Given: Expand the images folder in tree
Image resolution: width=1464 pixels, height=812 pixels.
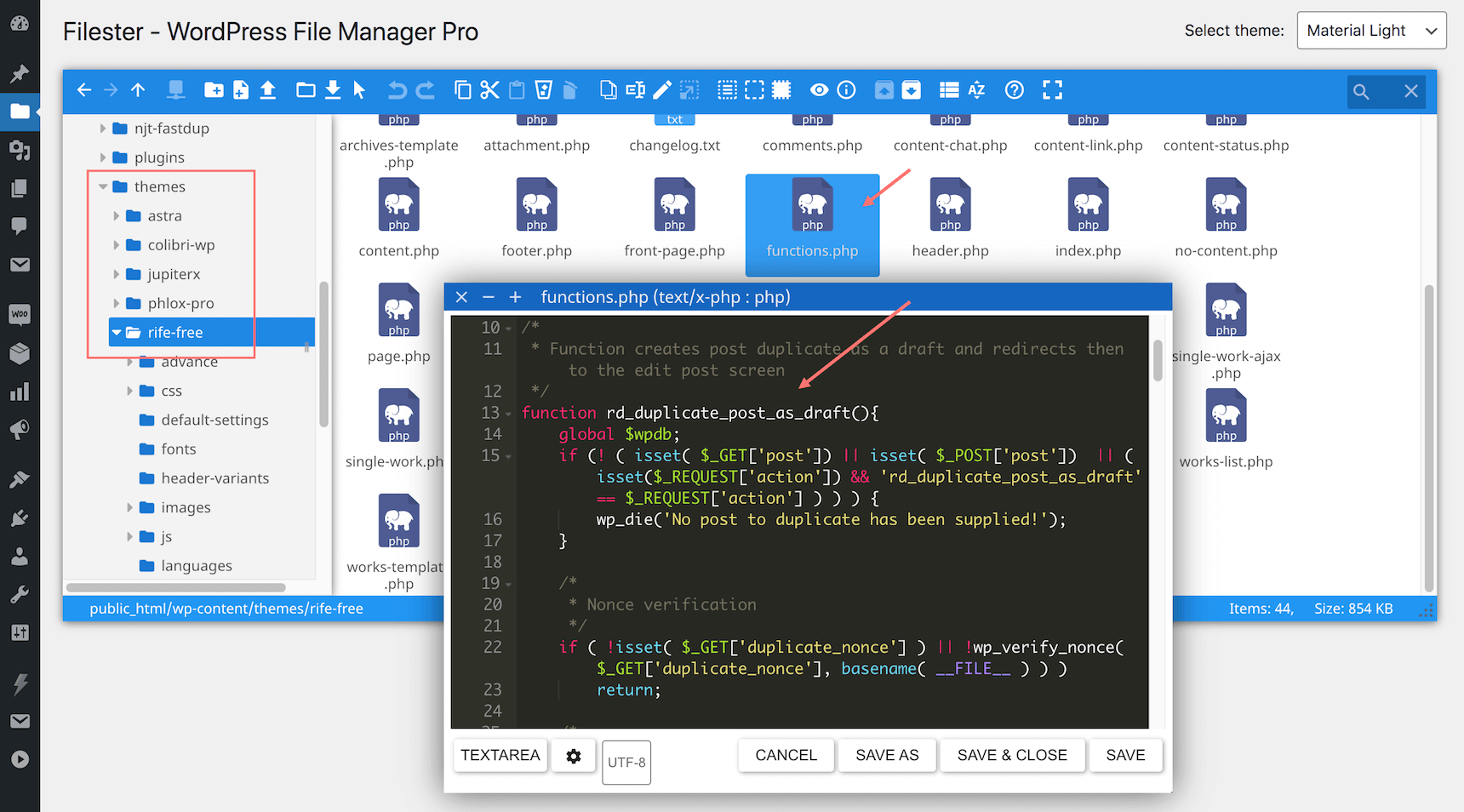Looking at the screenshot, I should click(130, 507).
